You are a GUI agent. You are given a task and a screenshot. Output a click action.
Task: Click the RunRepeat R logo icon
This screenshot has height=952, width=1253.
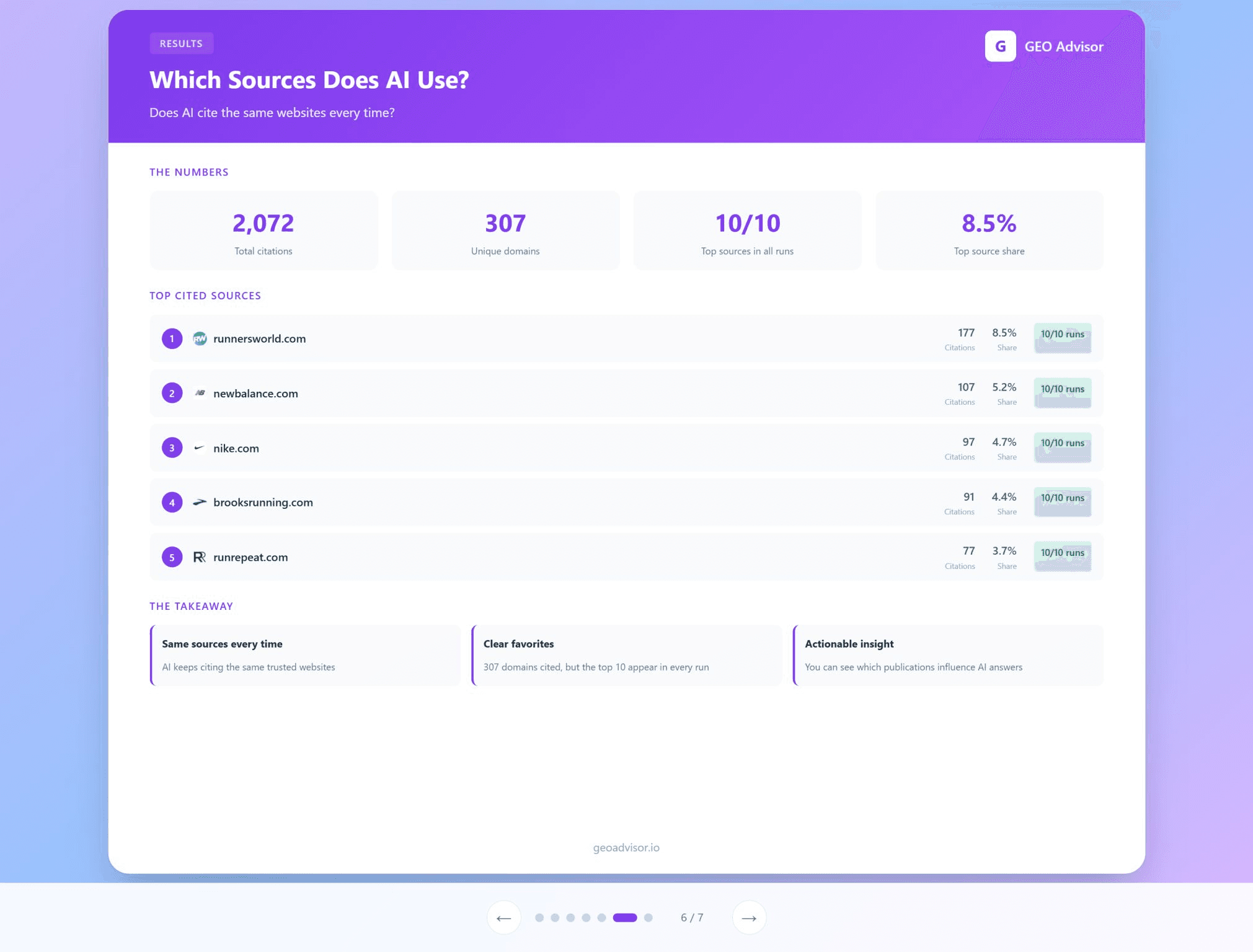coord(199,557)
